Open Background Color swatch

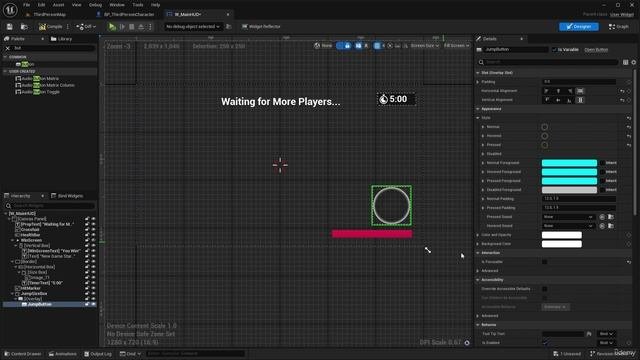(562, 244)
